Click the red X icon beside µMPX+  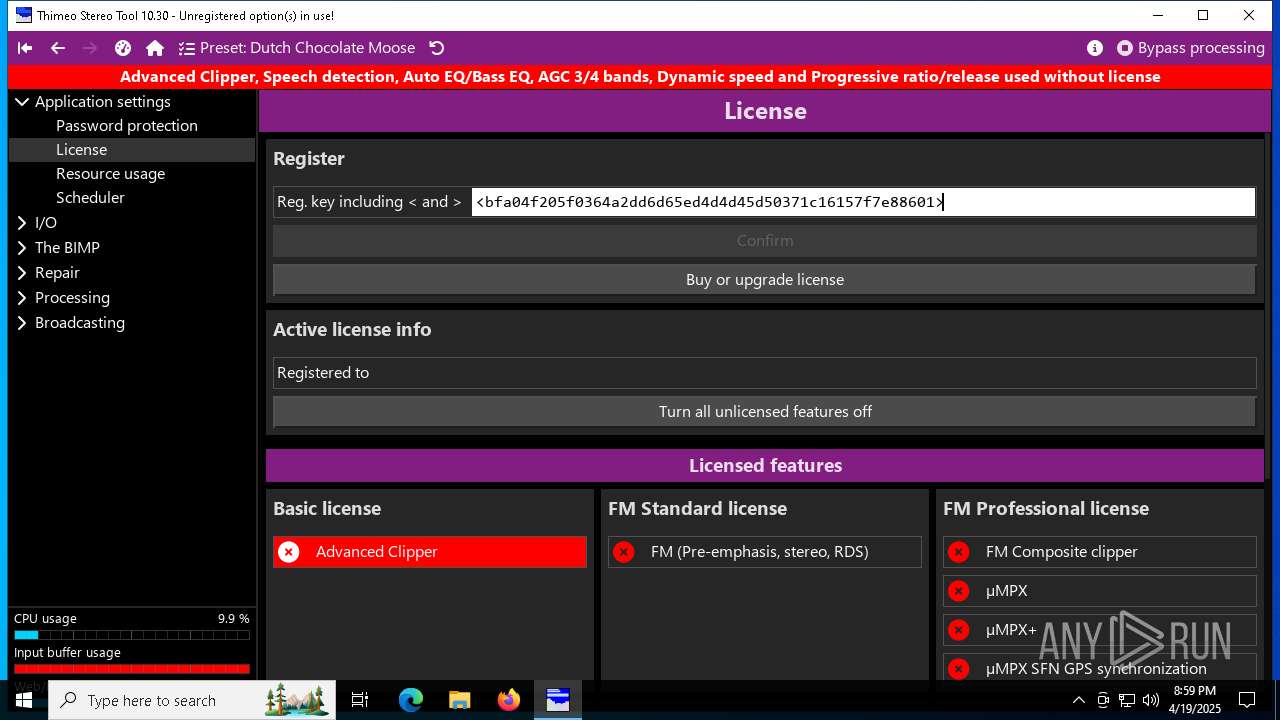(959, 630)
